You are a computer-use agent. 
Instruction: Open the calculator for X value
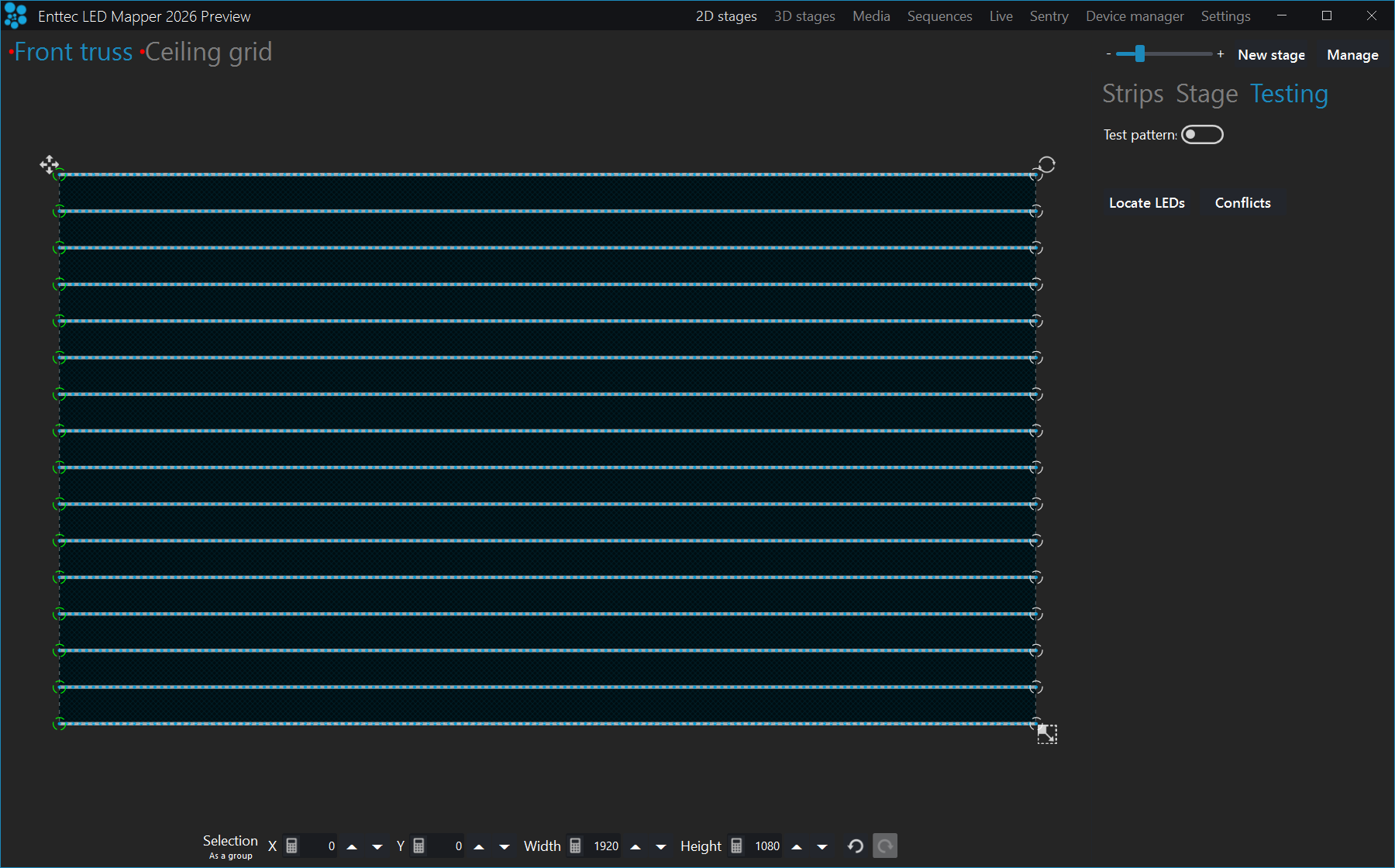click(x=292, y=846)
